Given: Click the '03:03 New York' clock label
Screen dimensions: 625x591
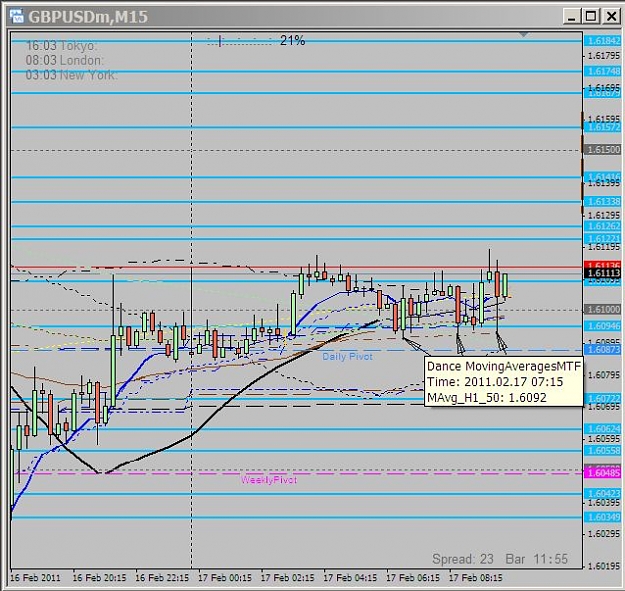Looking at the screenshot, I should coord(71,75).
